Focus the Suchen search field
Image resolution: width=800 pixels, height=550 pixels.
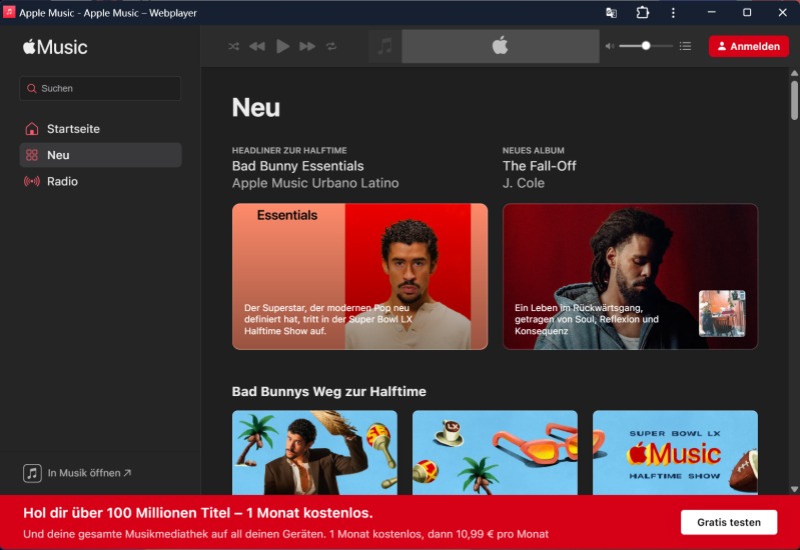coord(101,88)
